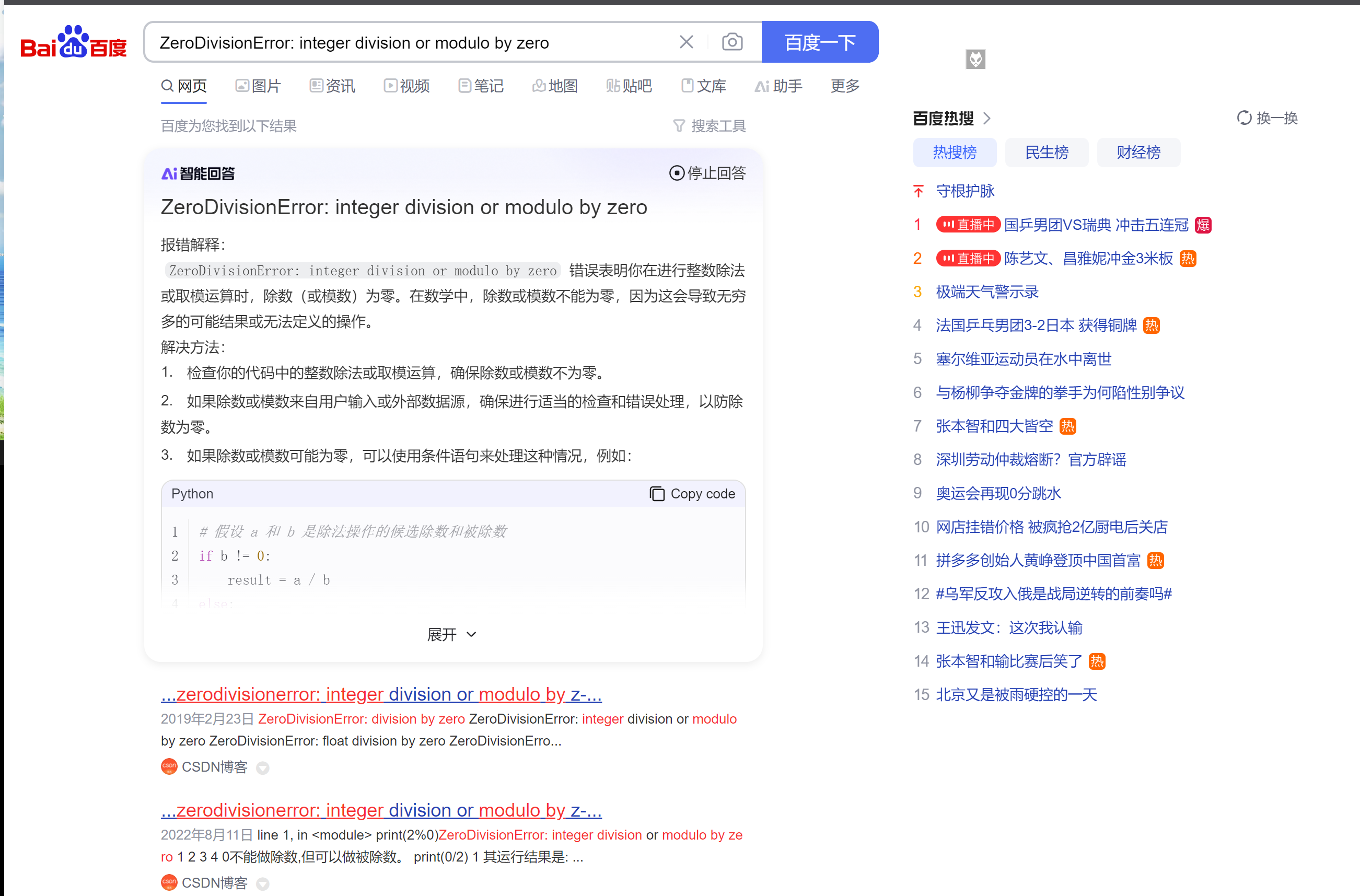Image resolution: width=1360 pixels, height=896 pixels.
Task: Open 法国乒乓男团3-2日本 获得铜牌
Action: (1036, 325)
